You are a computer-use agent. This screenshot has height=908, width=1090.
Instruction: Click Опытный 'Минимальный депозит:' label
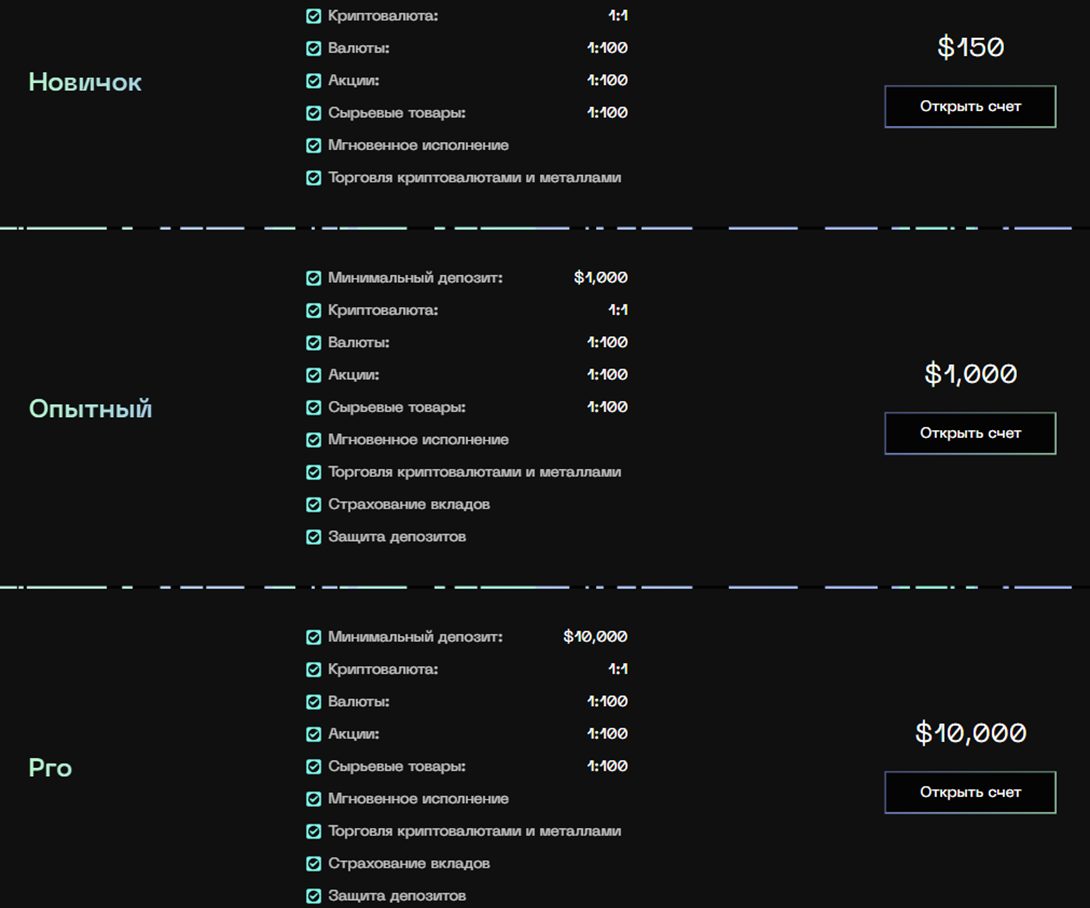pos(415,278)
